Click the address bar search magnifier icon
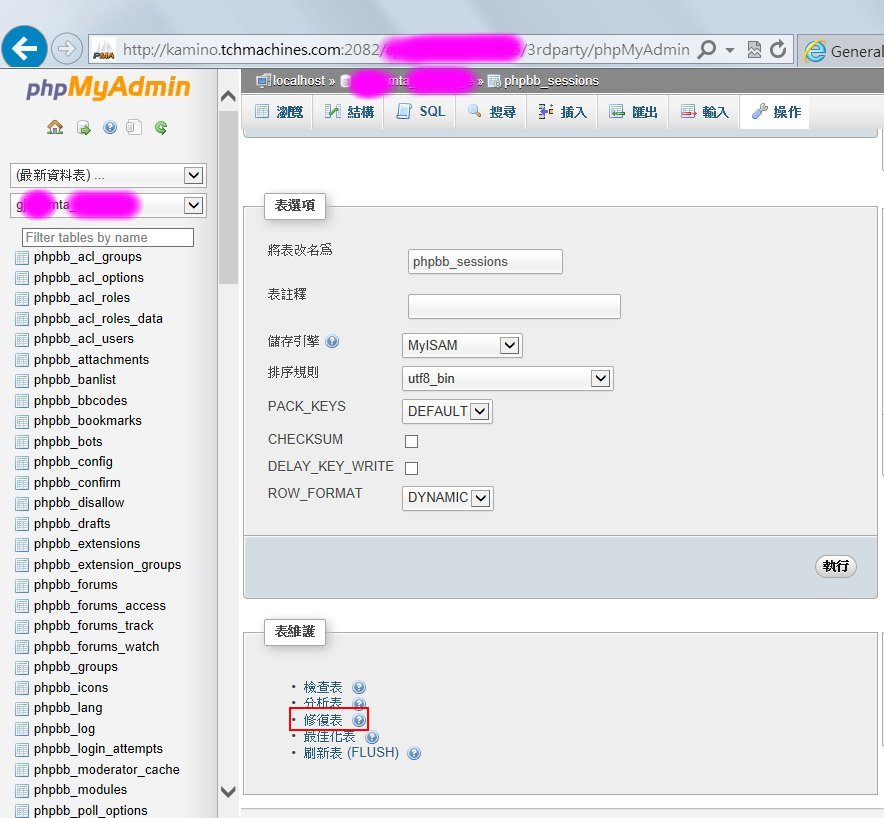The height and width of the screenshot is (818, 884). pos(706,50)
